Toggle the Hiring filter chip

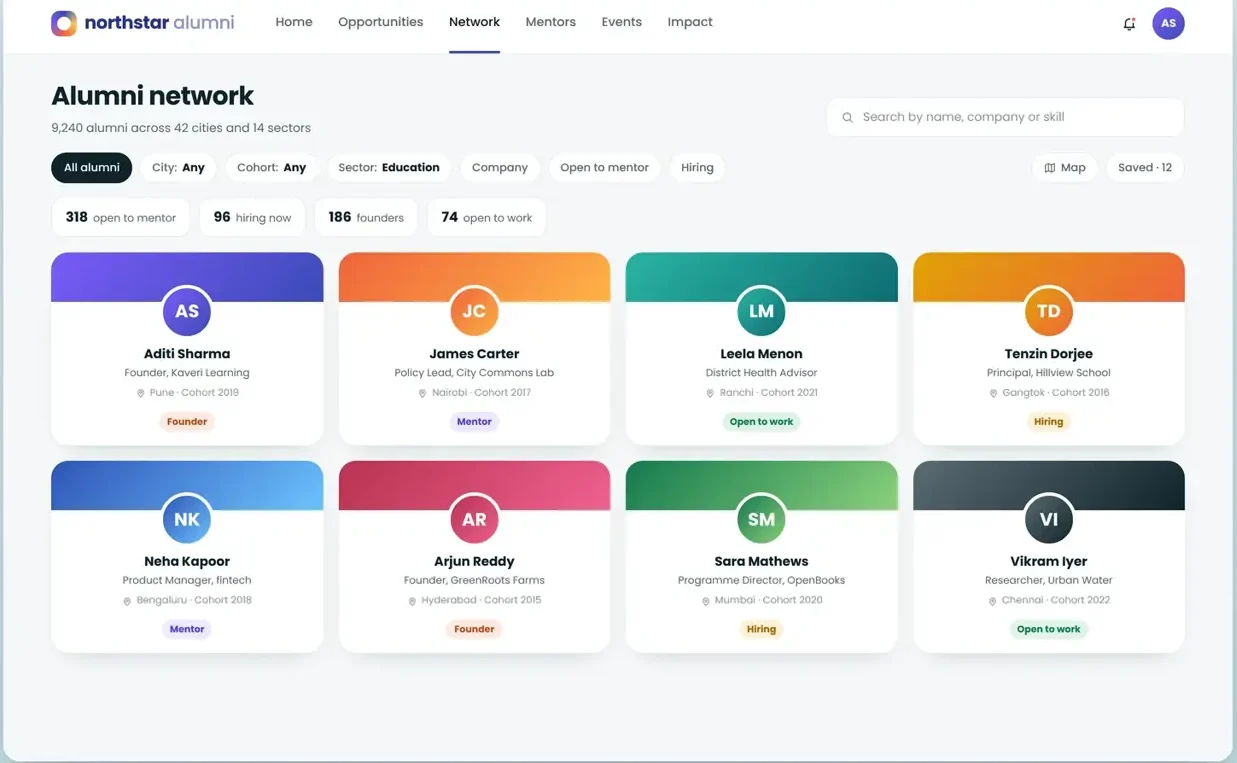[x=697, y=168]
